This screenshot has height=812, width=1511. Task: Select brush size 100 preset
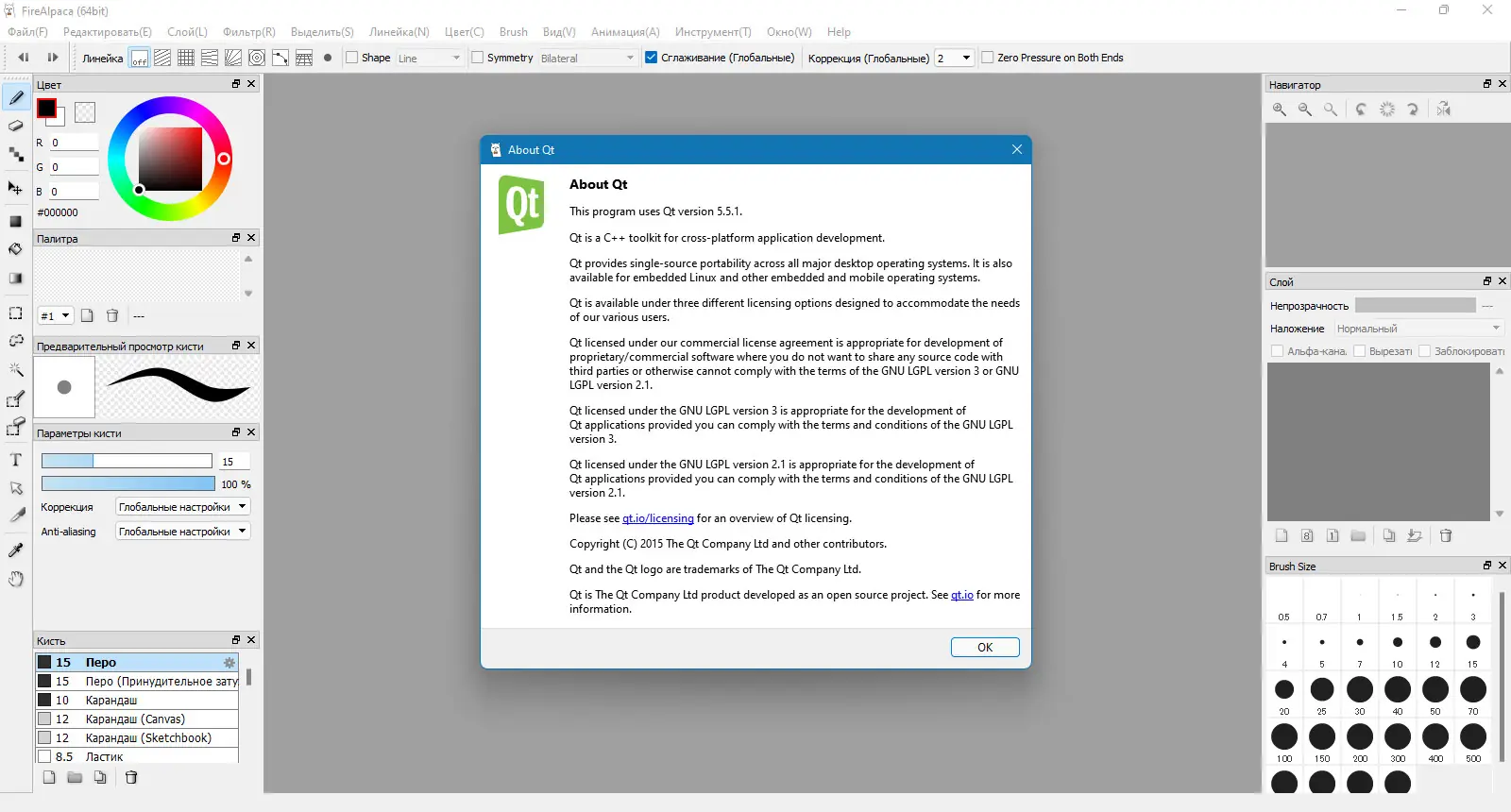[1284, 741]
